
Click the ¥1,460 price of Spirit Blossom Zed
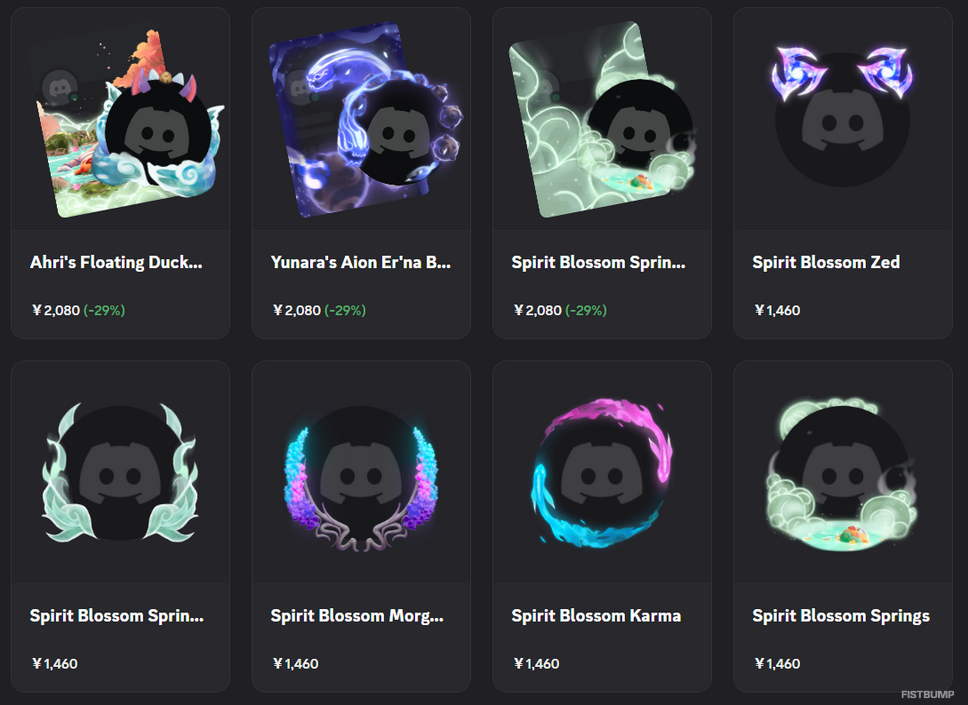777,311
